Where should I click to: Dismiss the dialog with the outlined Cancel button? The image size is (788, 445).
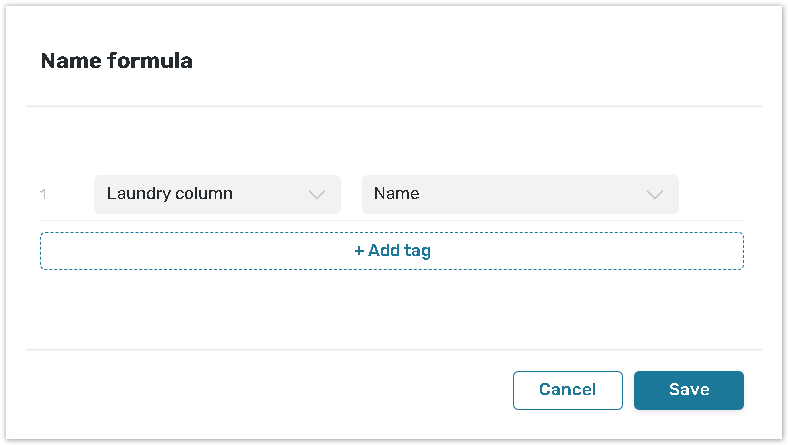(567, 390)
